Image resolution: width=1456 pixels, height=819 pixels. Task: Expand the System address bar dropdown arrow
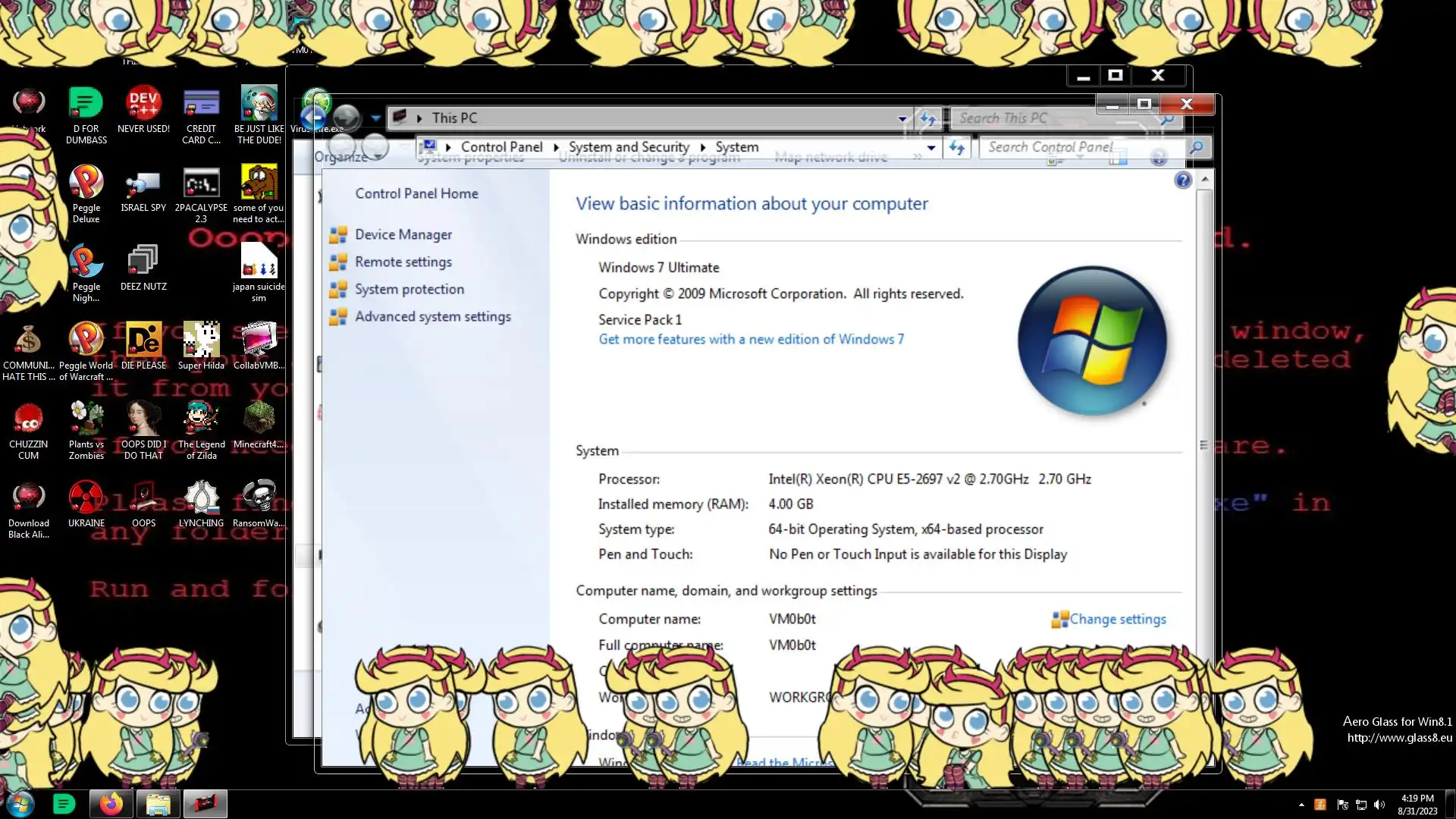931,148
